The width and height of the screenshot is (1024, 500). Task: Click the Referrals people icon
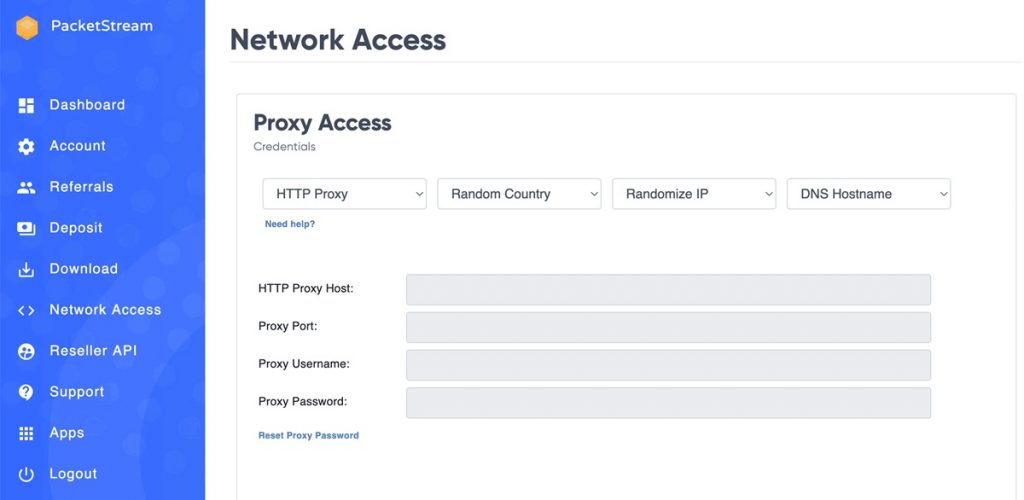(x=26, y=188)
